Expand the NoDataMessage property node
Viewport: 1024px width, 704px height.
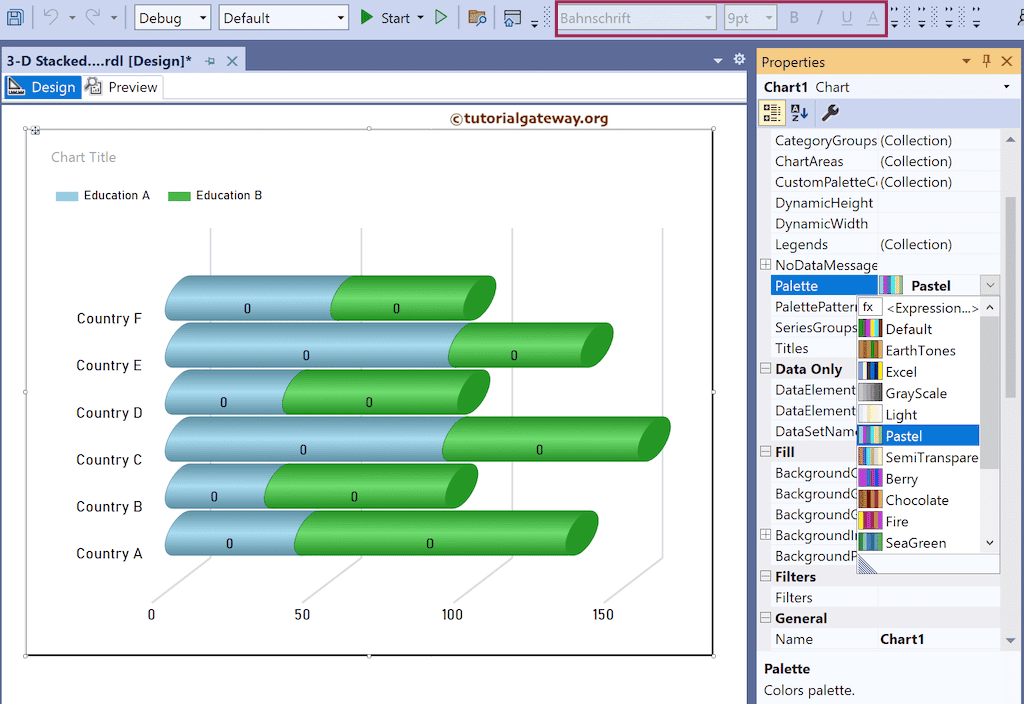766,265
